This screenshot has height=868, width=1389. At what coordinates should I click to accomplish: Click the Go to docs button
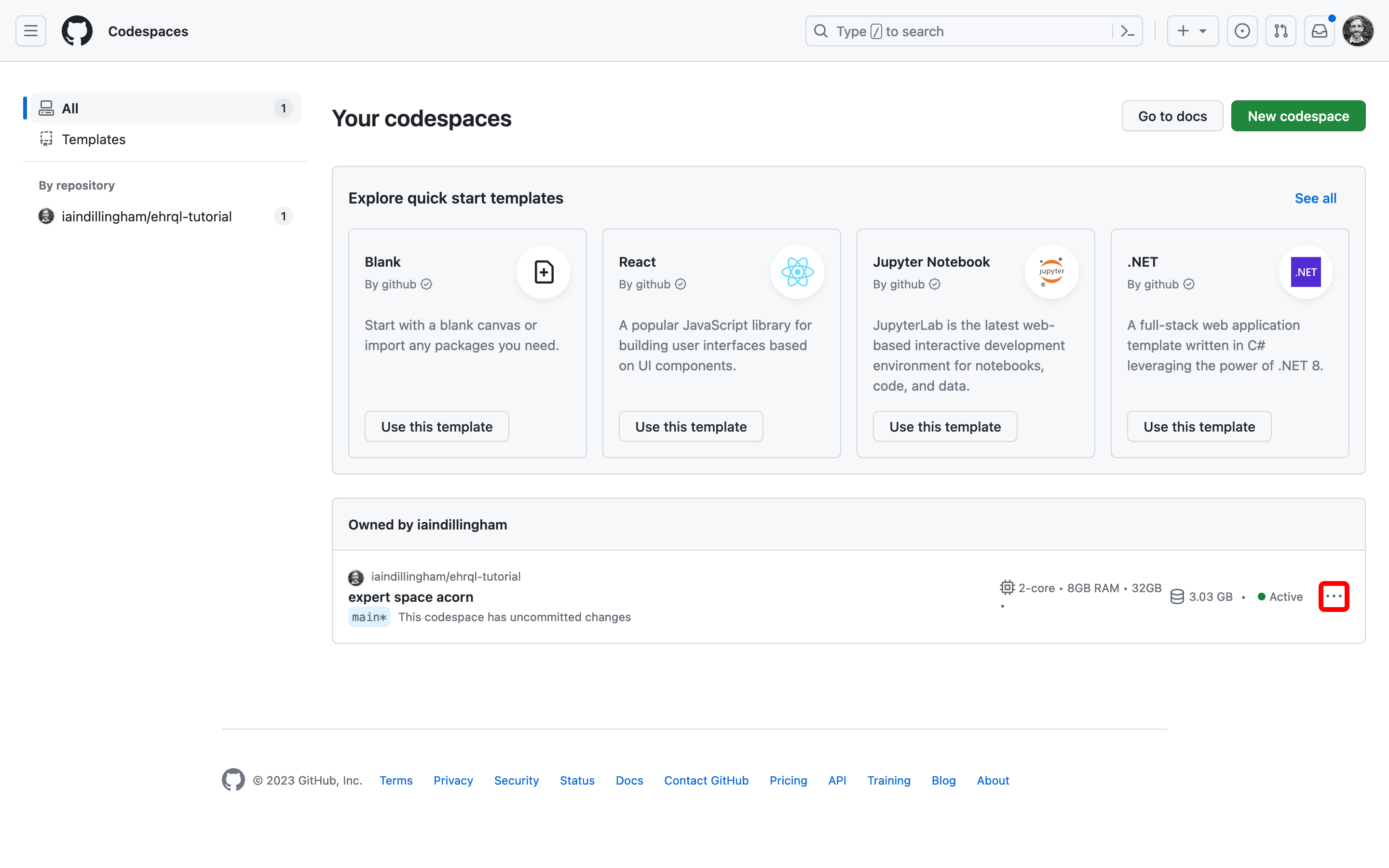pyautogui.click(x=1173, y=115)
